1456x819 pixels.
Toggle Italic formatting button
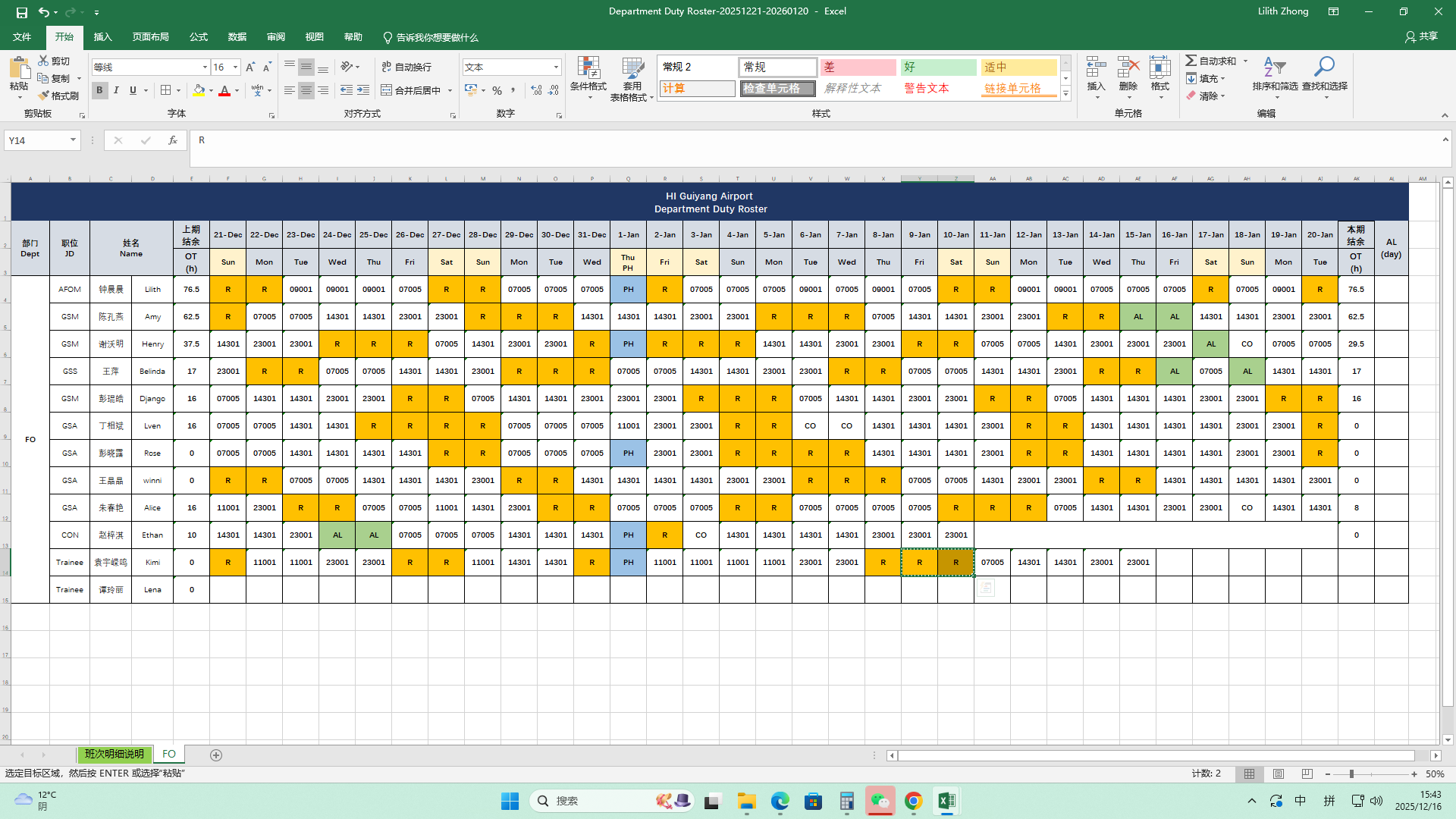116,90
